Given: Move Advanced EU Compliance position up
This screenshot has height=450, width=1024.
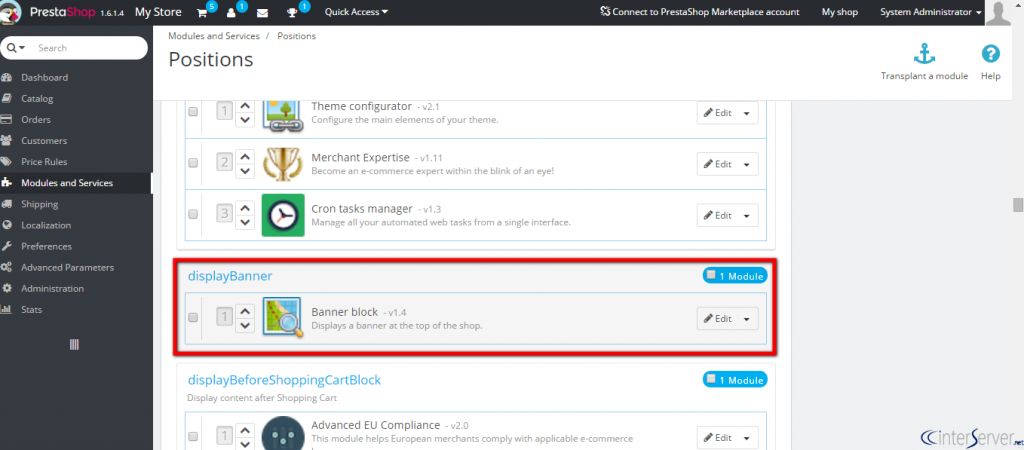Looking at the screenshot, I should [x=244, y=430].
